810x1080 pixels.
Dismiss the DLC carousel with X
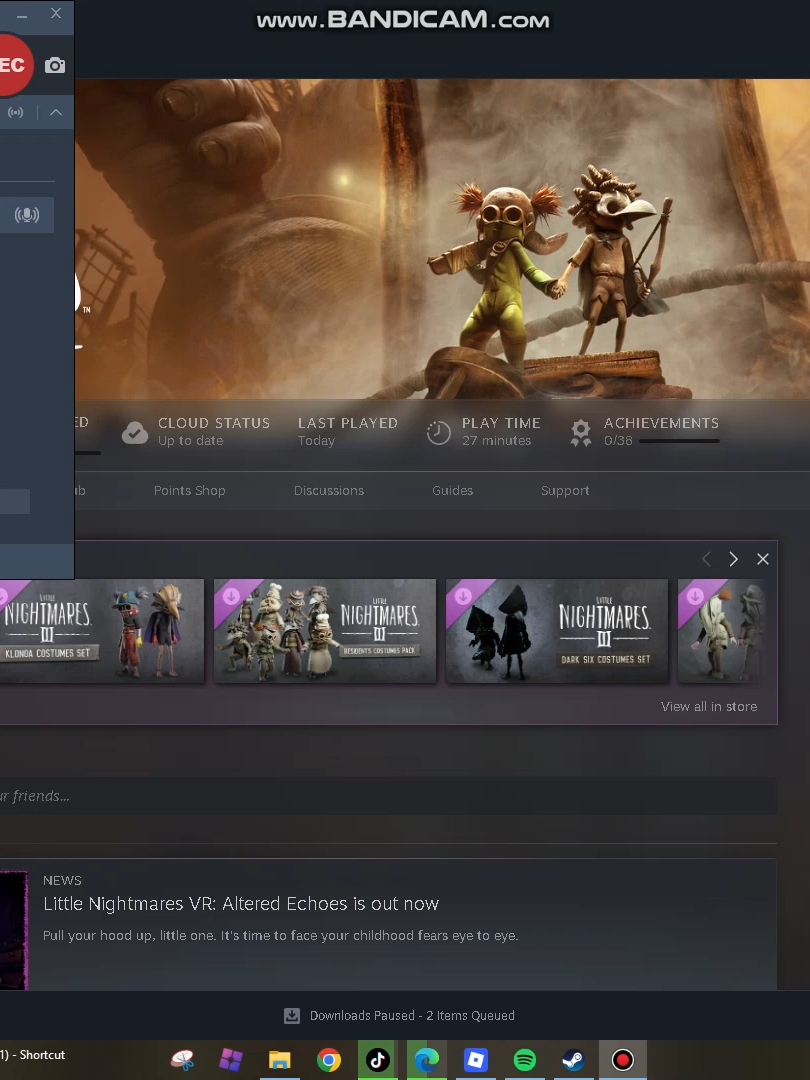click(762, 559)
